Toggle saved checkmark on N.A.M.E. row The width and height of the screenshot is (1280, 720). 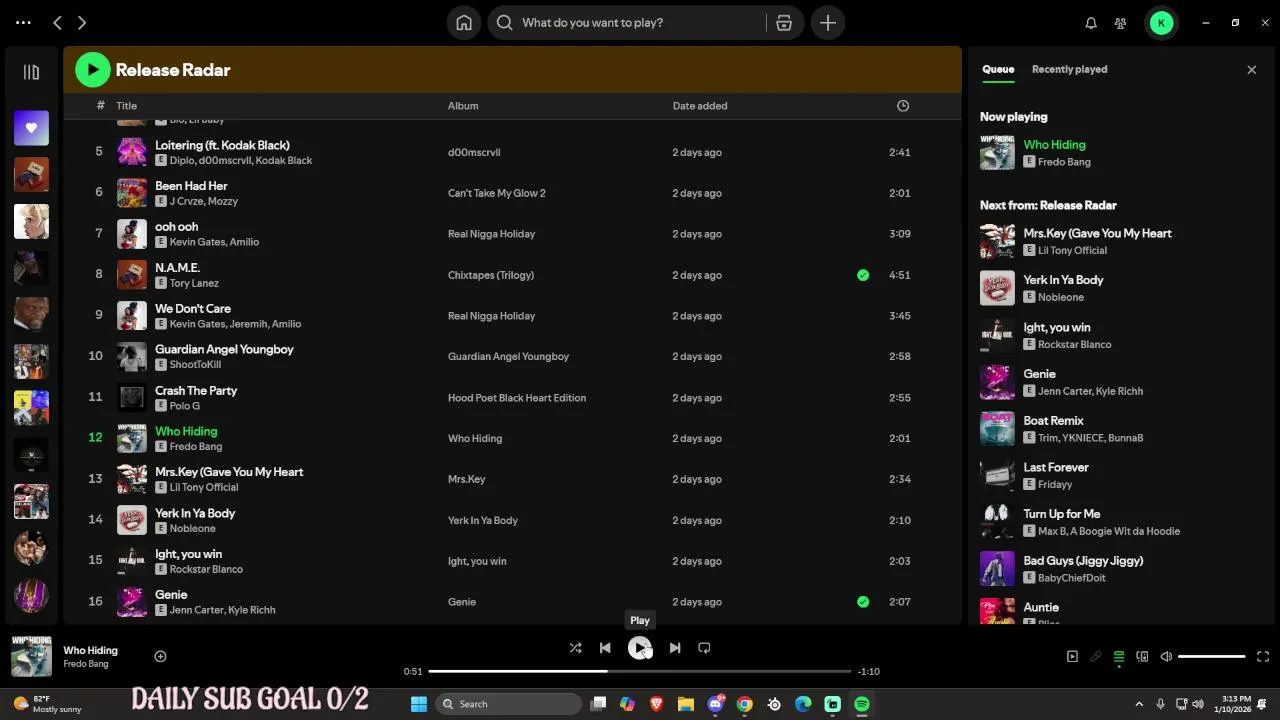pos(863,275)
